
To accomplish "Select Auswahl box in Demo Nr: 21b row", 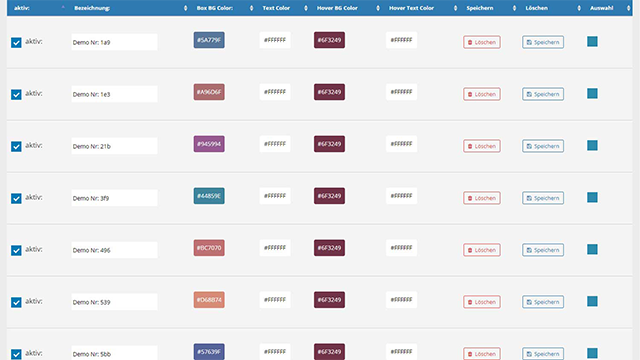I will 592,145.
